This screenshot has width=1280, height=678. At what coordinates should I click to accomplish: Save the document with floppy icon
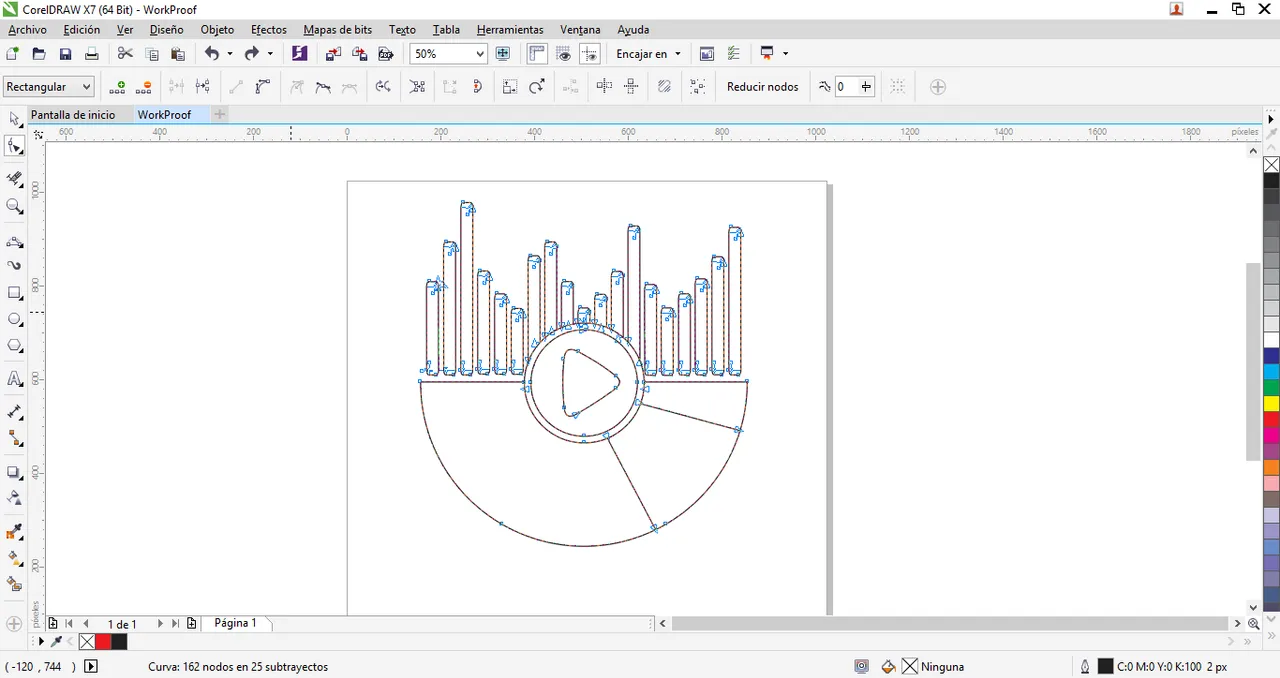click(65, 54)
